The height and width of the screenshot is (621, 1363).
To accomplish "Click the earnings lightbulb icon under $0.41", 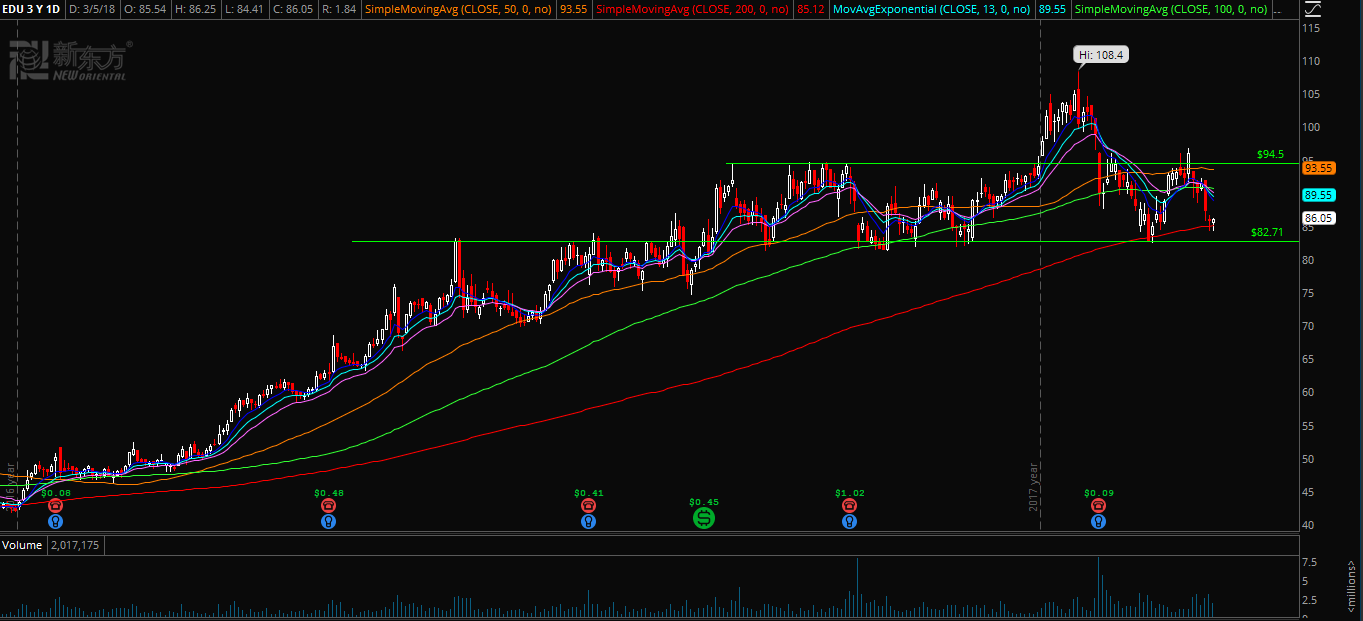I will pos(588,521).
